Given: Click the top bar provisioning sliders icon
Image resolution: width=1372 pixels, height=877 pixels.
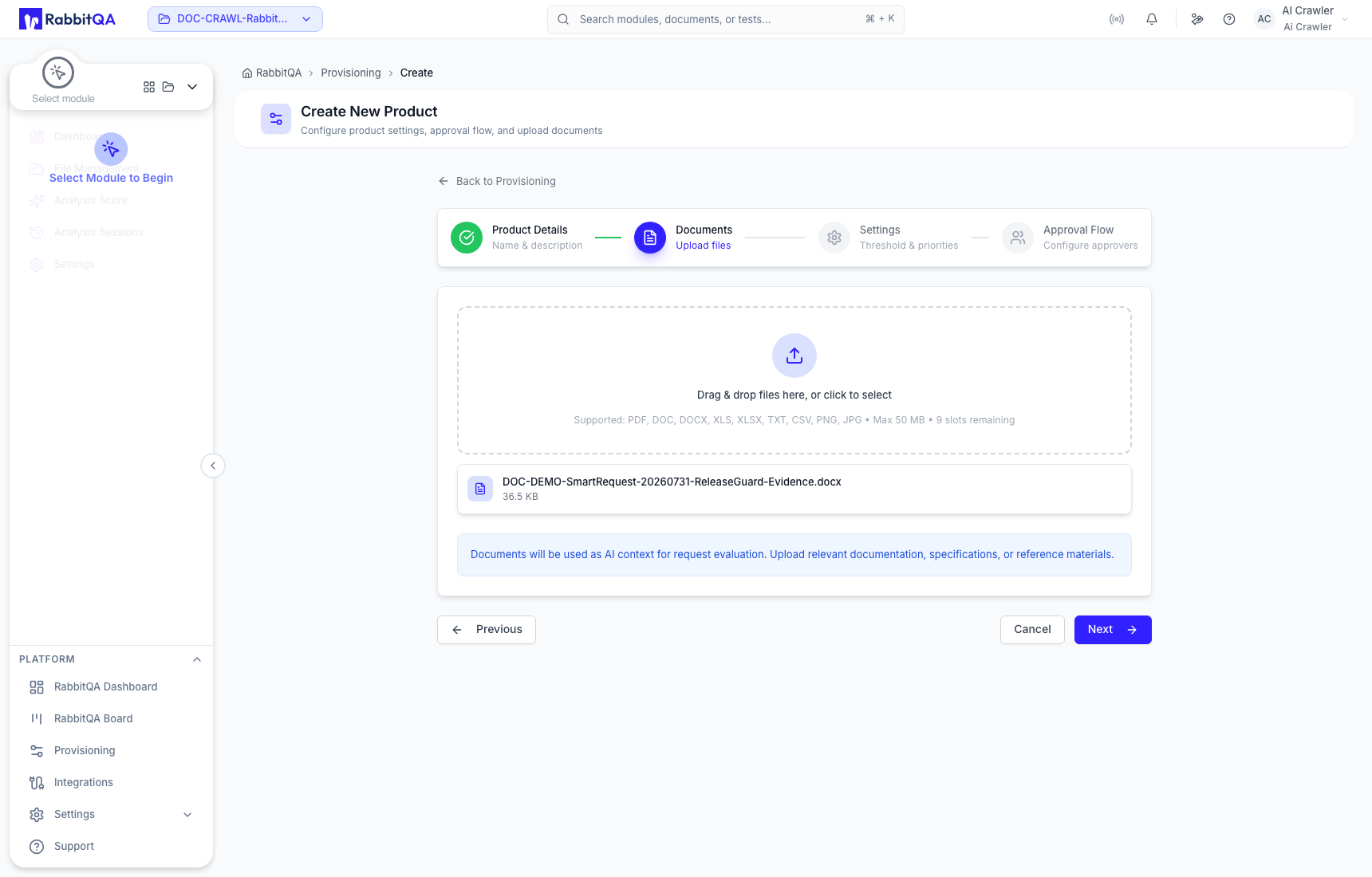Looking at the screenshot, I should tap(1197, 19).
